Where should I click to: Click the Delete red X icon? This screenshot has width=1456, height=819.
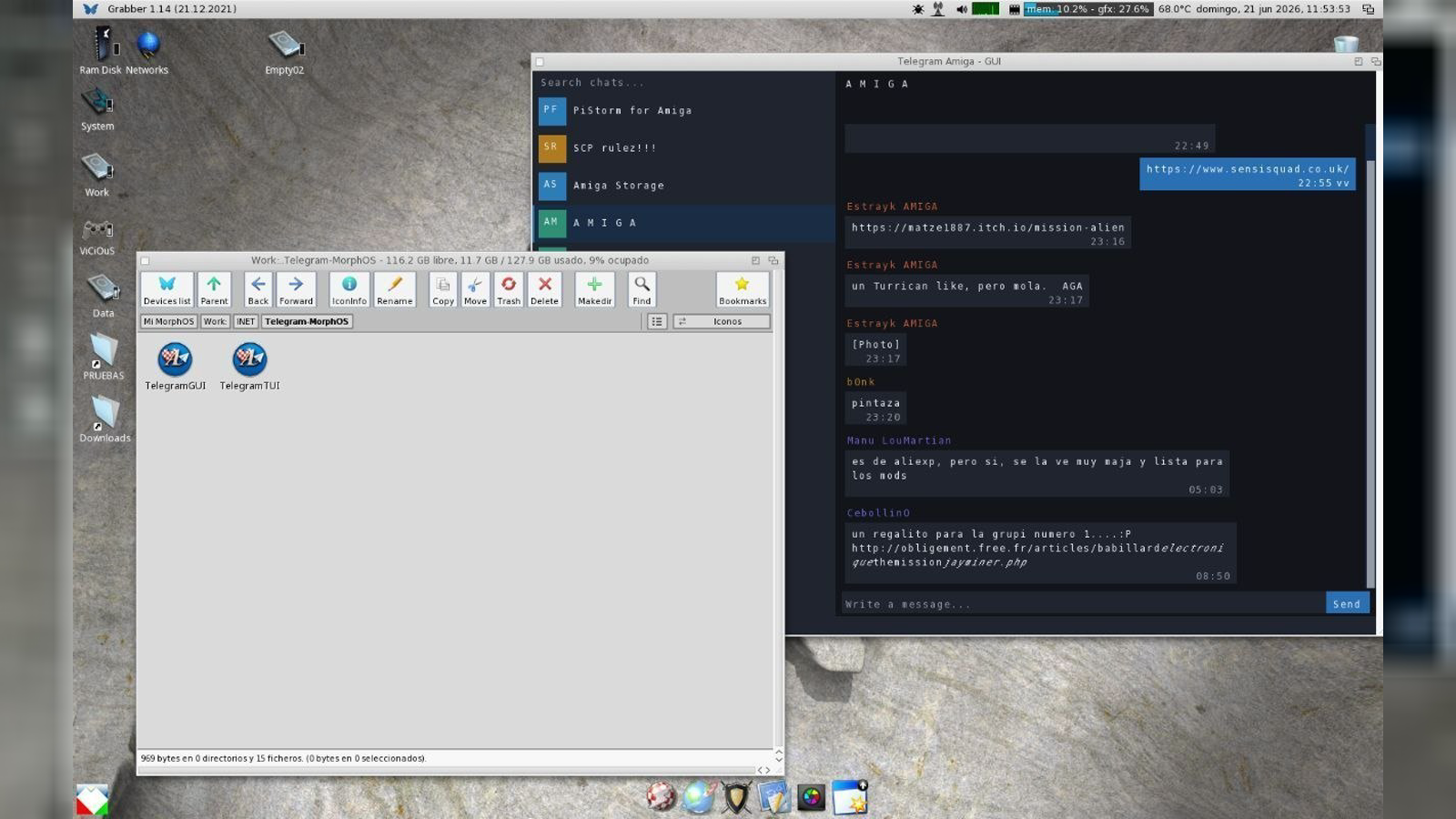point(544,289)
